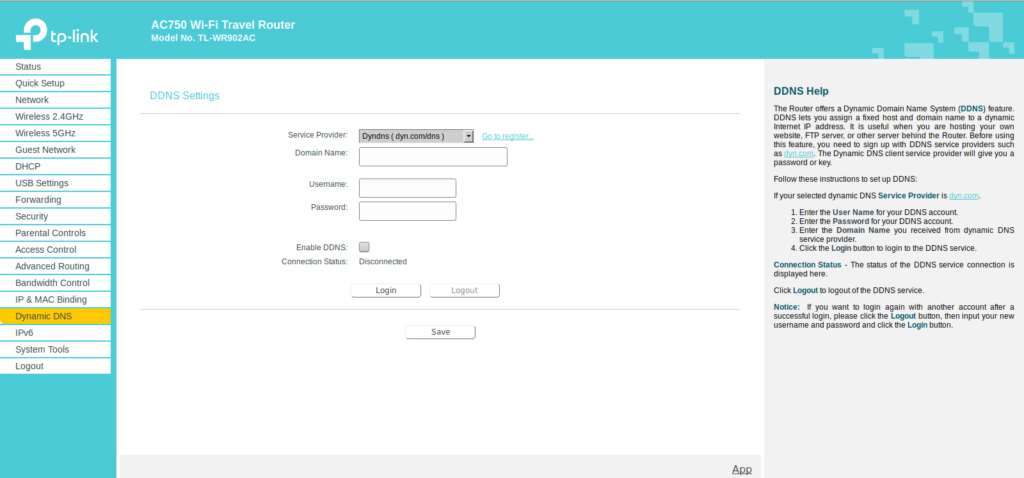Screen dimensions: 1024x478
Task: Select the Password field
Action: 407,211
